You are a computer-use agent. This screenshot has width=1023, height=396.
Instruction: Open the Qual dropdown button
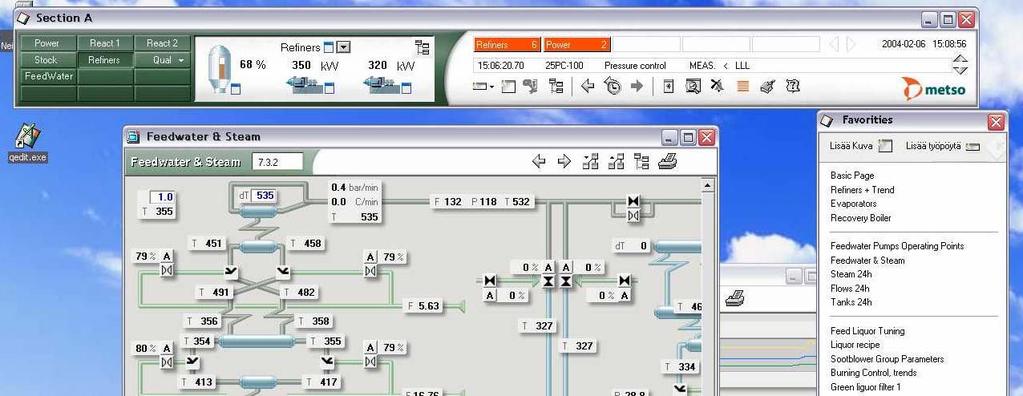click(162, 60)
